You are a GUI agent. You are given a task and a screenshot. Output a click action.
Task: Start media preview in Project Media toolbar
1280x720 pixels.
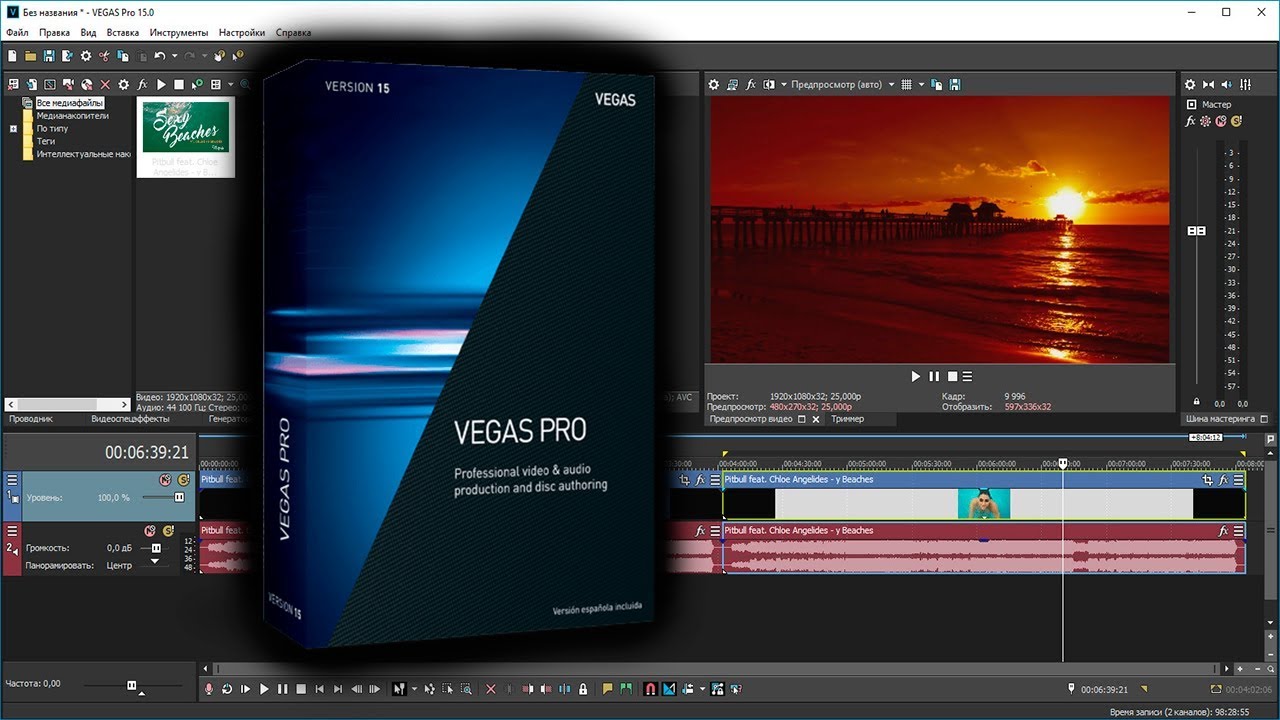[x=161, y=85]
